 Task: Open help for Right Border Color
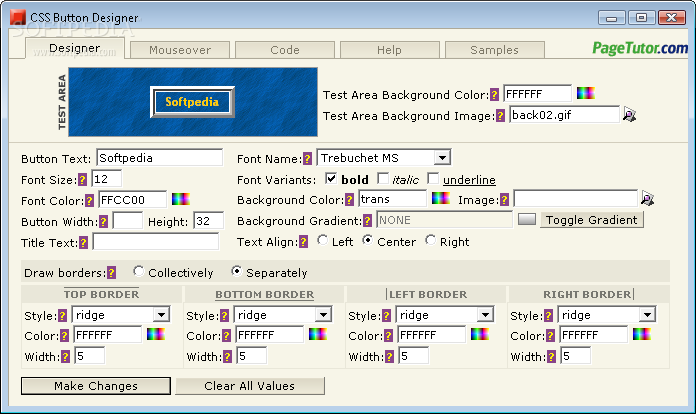(x=551, y=335)
